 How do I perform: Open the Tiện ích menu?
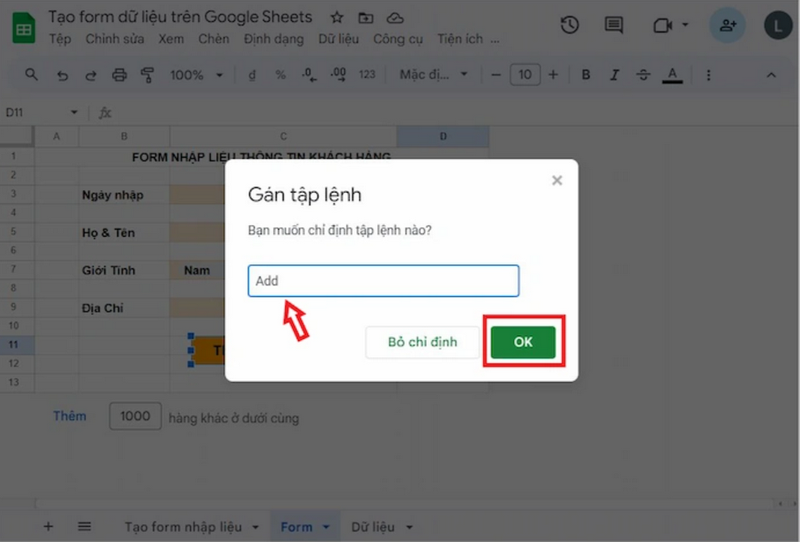pyautogui.click(x=460, y=39)
